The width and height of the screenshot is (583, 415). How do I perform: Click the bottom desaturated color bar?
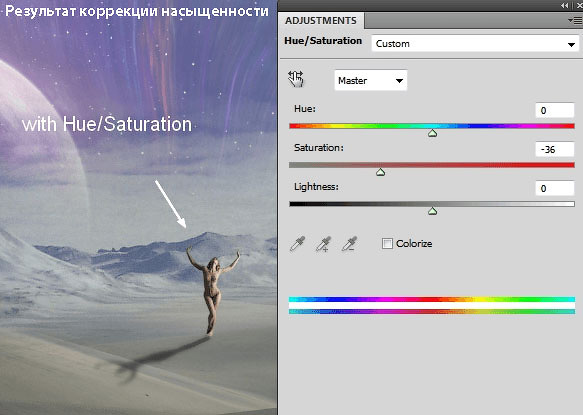(x=432, y=312)
